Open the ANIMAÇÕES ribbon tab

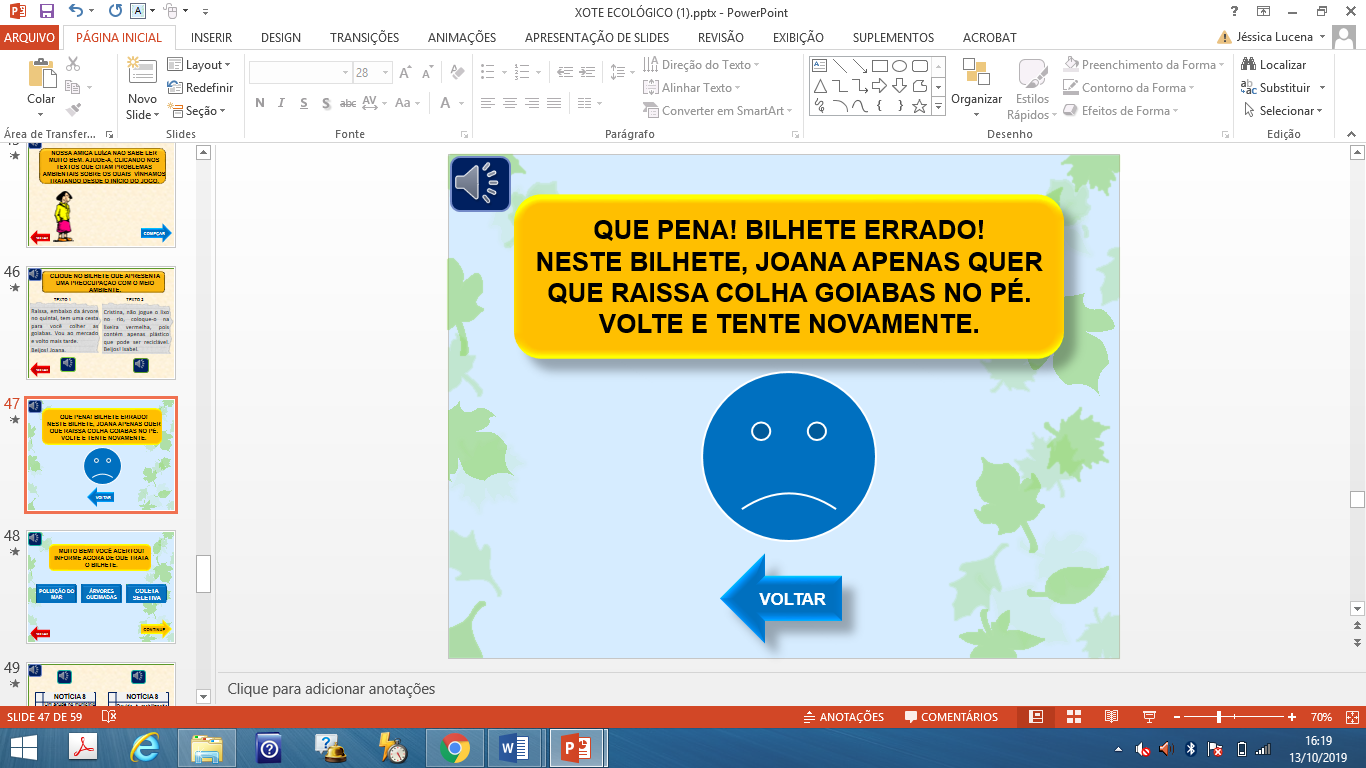pos(461,38)
